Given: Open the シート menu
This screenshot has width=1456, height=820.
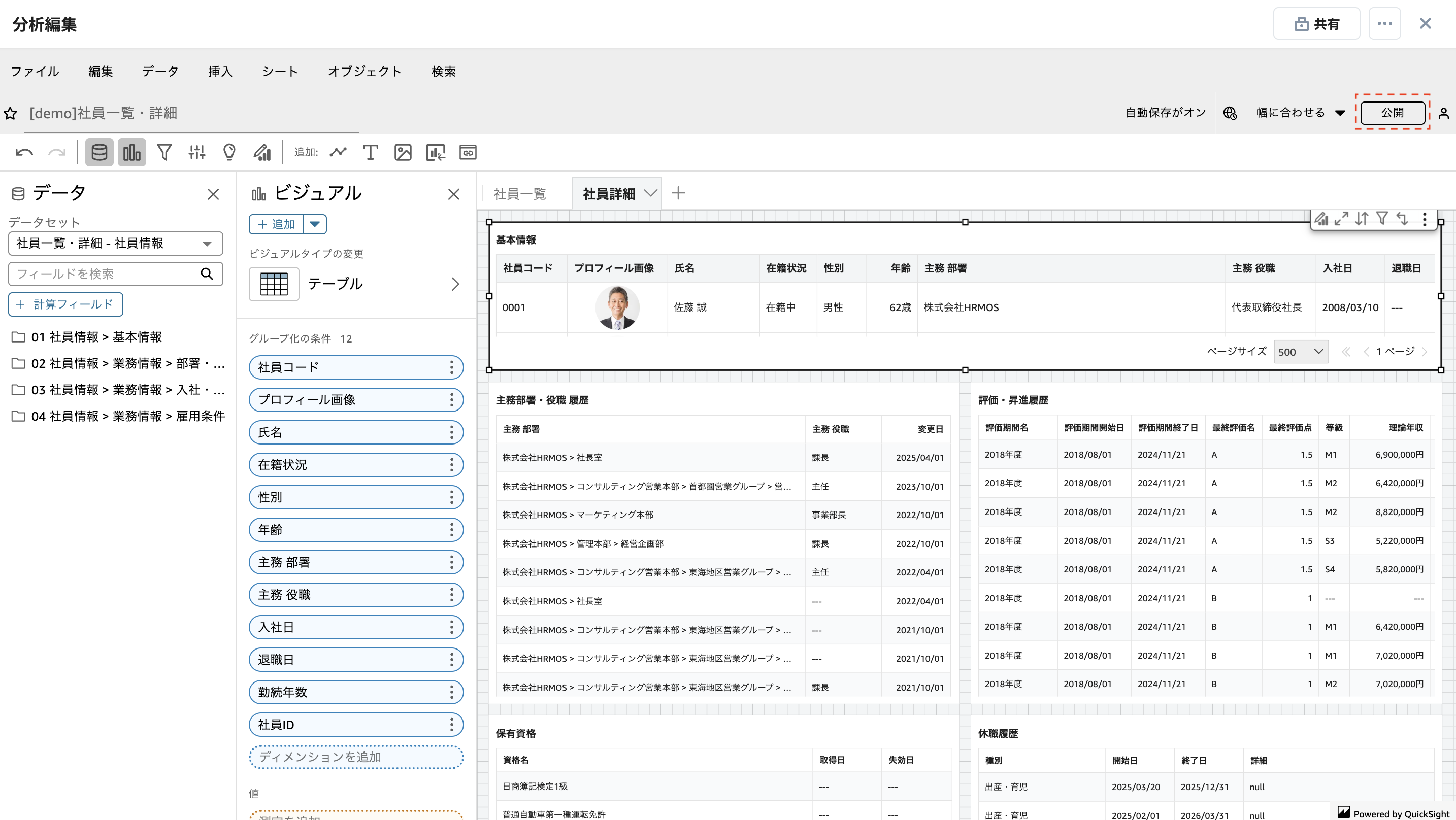Looking at the screenshot, I should [280, 71].
